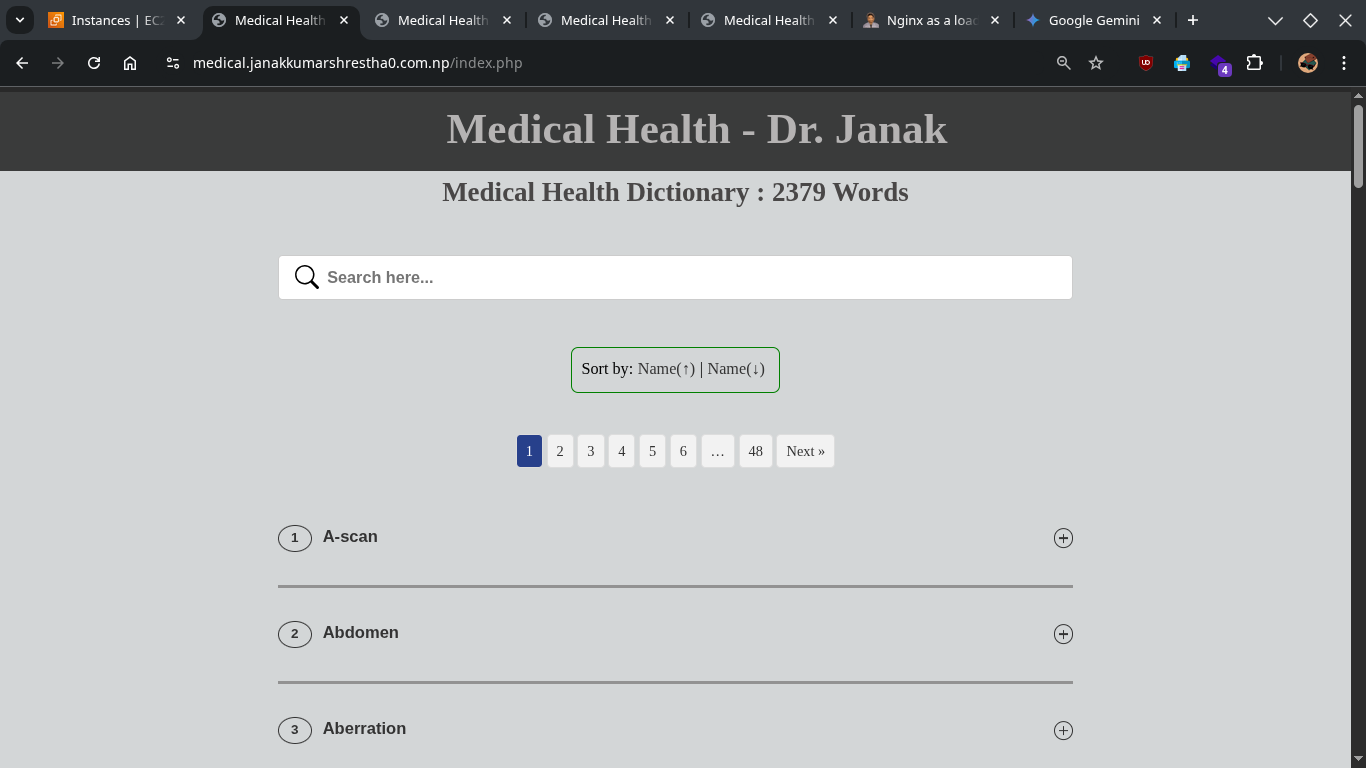Go back using the back arrow
This screenshot has height=768, width=1366.
coord(22,63)
